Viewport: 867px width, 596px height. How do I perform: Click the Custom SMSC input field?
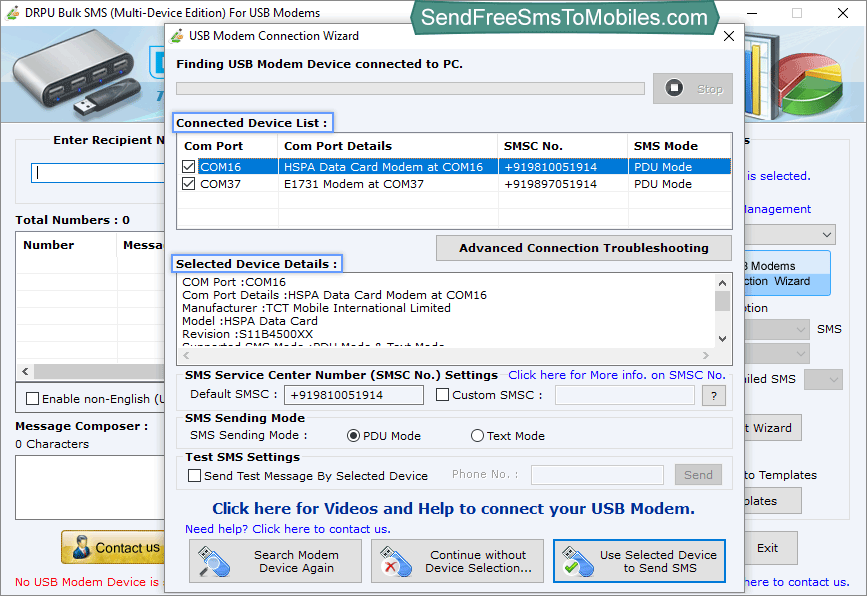click(625, 395)
